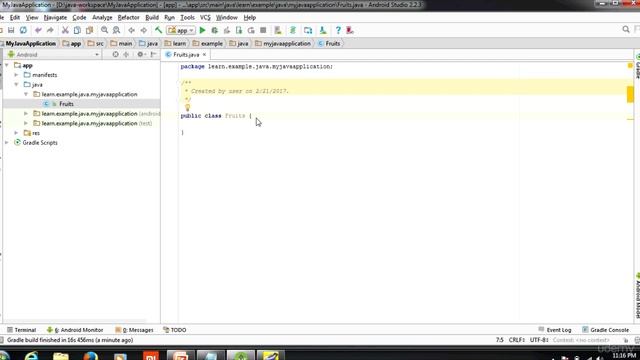Open project panel settings gear
Viewport: 640px width, 360px height.
coord(141,54)
